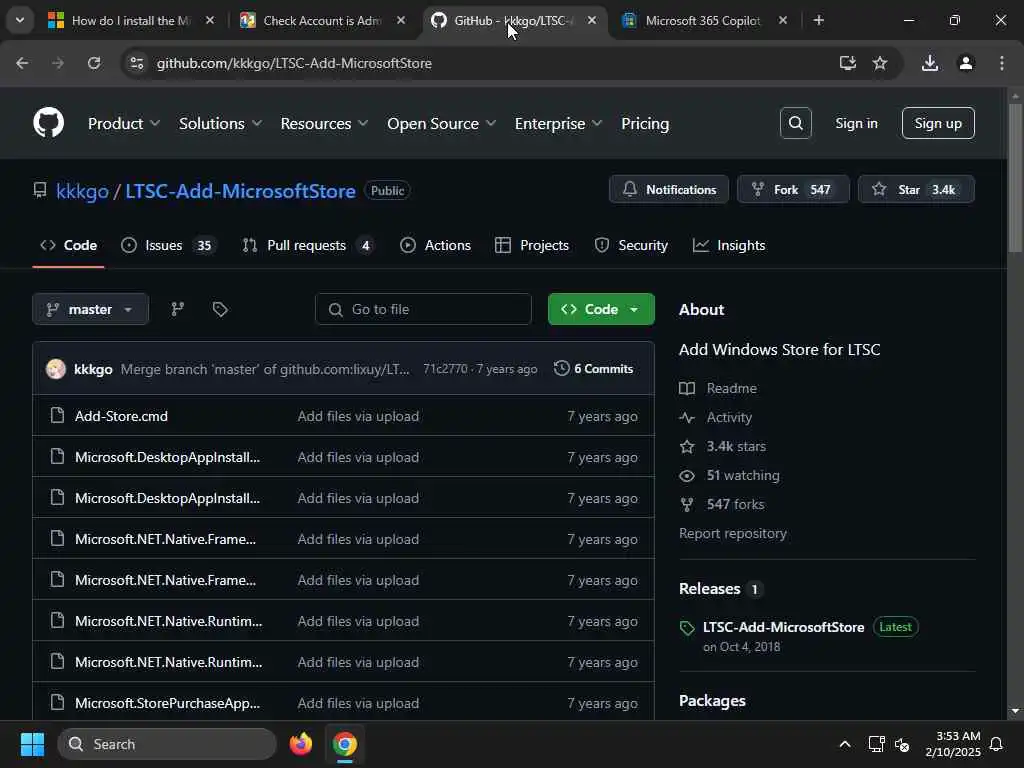Image resolution: width=1024 pixels, height=768 pixels.
Task: Open the kkkgo owner link
Action: [x=82, y=191]
